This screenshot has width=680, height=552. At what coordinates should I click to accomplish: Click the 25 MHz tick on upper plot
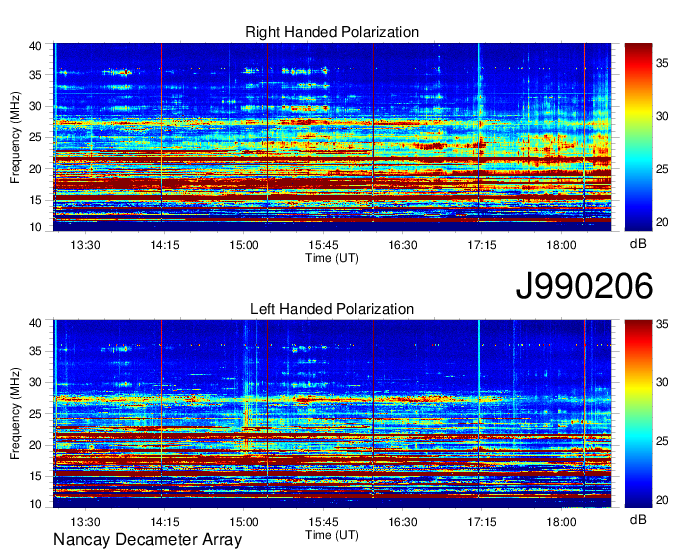[35, 137]
